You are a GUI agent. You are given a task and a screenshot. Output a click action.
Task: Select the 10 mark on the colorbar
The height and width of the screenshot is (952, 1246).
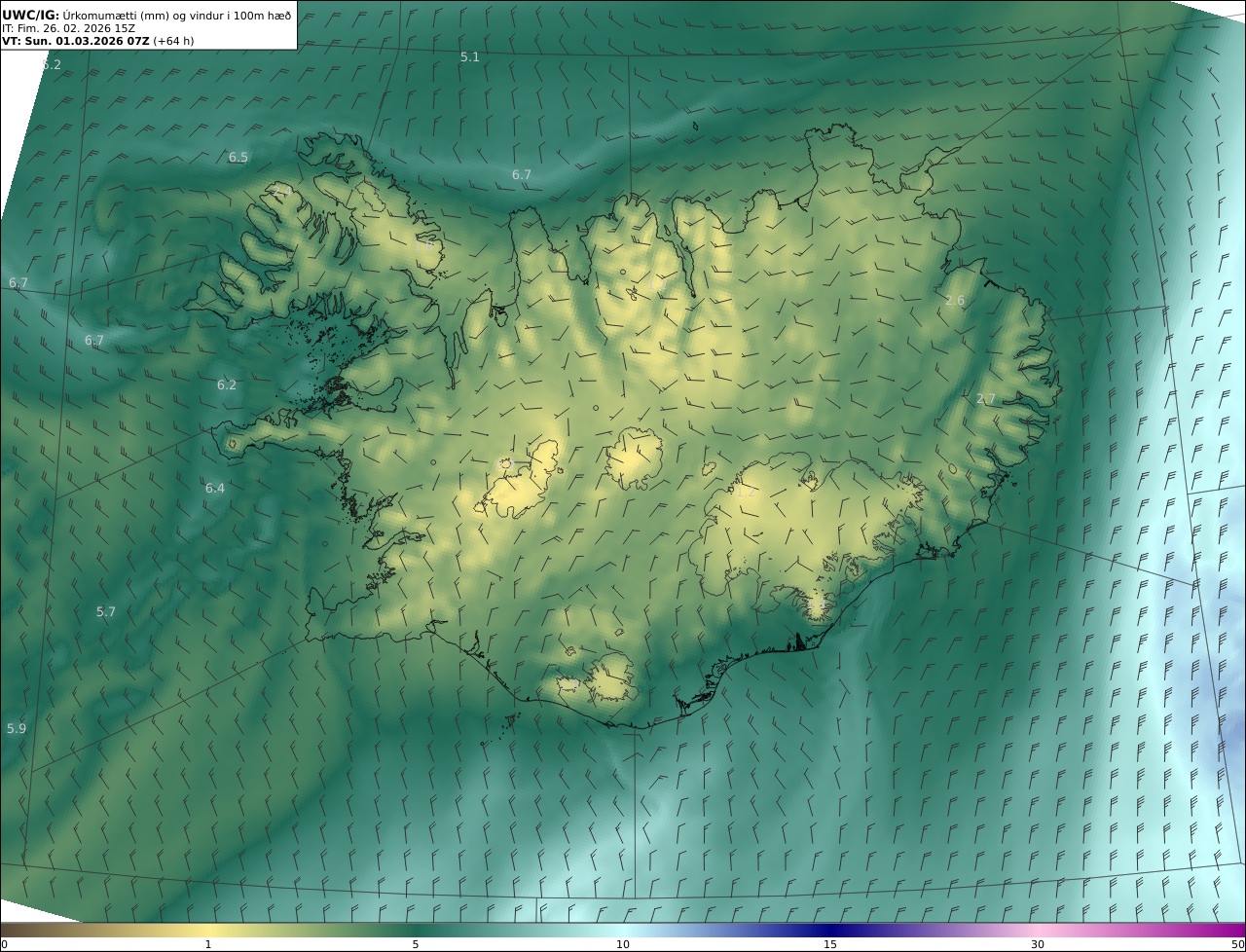623,944
